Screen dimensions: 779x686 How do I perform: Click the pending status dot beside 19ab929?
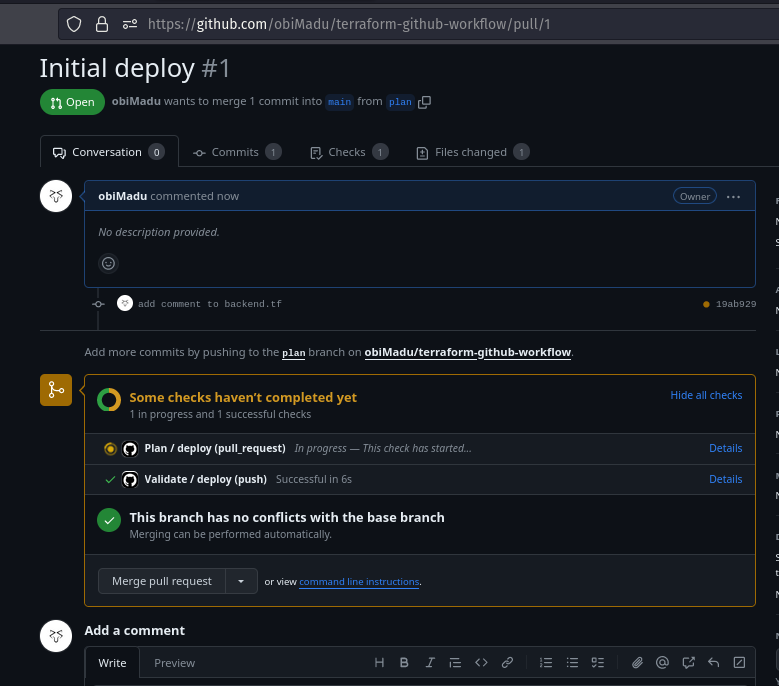click(706, 305)
